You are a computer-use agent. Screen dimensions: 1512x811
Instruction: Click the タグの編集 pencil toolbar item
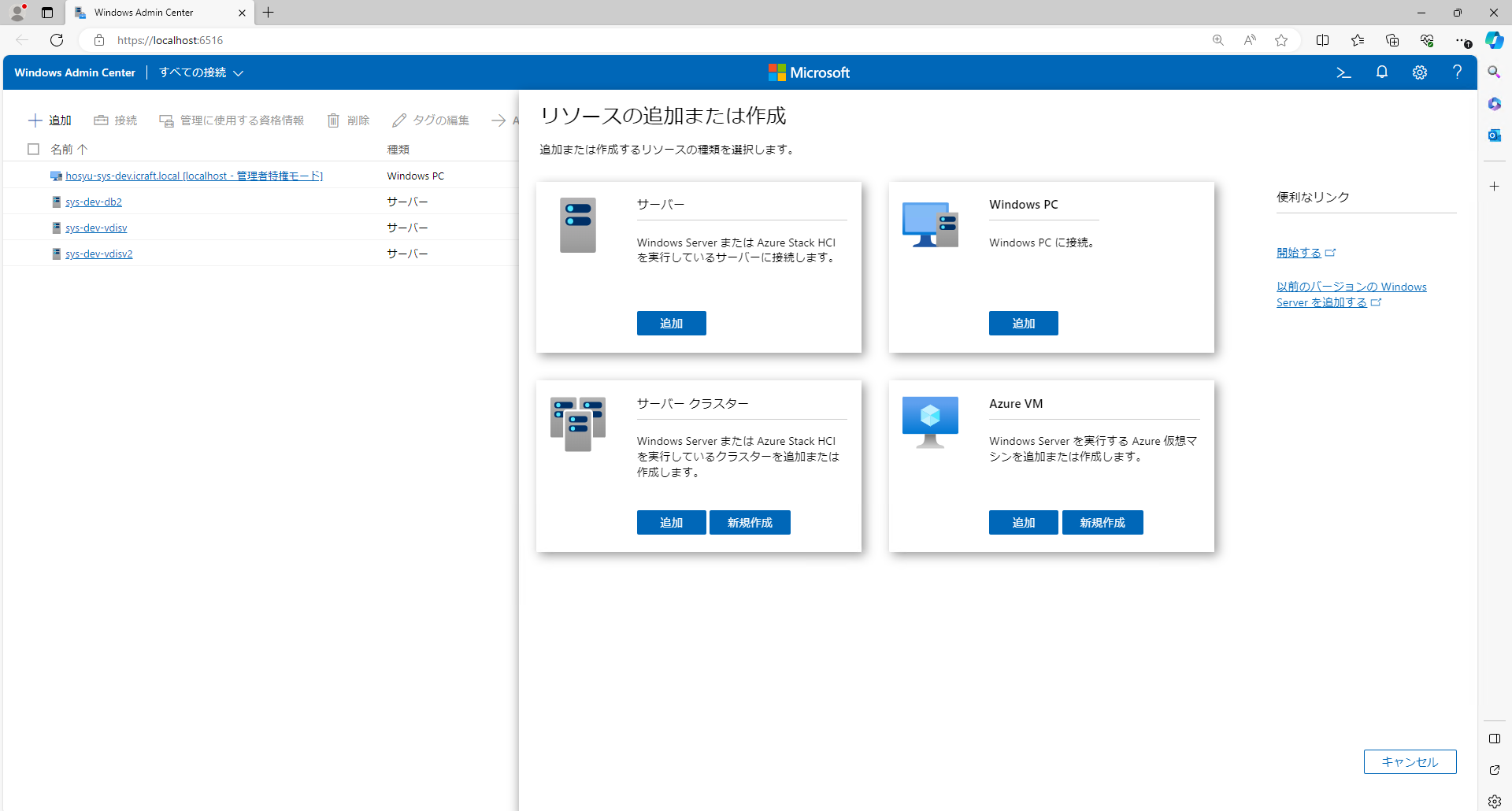coord(431,120)
